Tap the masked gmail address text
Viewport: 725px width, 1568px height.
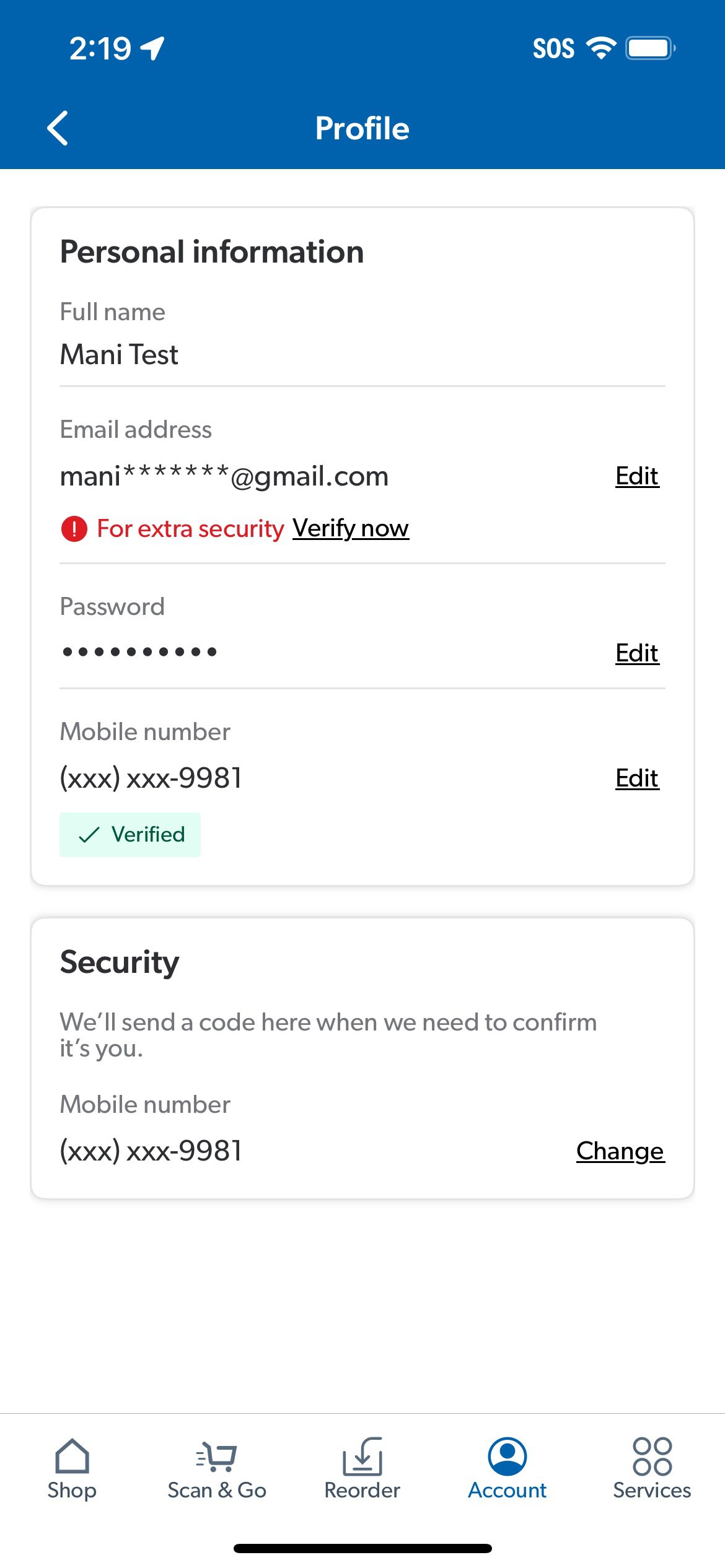224,476
